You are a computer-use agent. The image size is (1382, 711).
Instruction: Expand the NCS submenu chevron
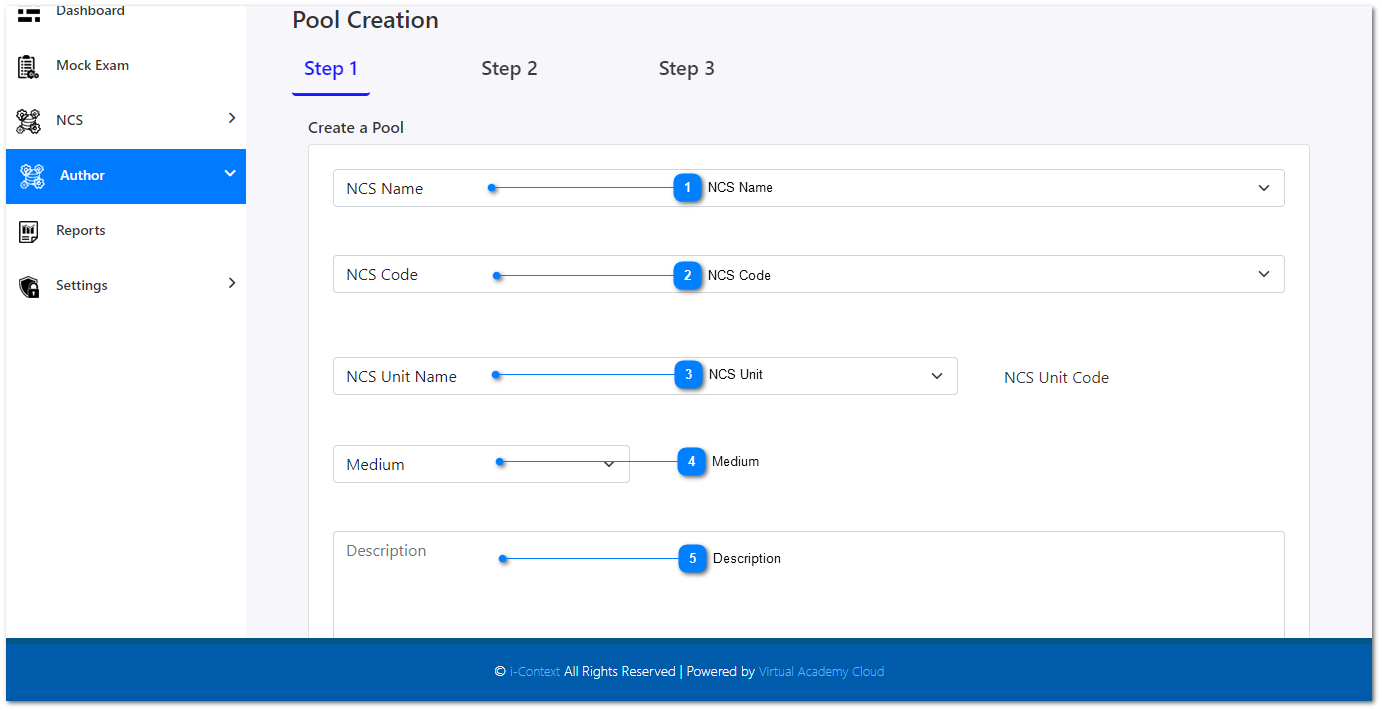point(232,118)
